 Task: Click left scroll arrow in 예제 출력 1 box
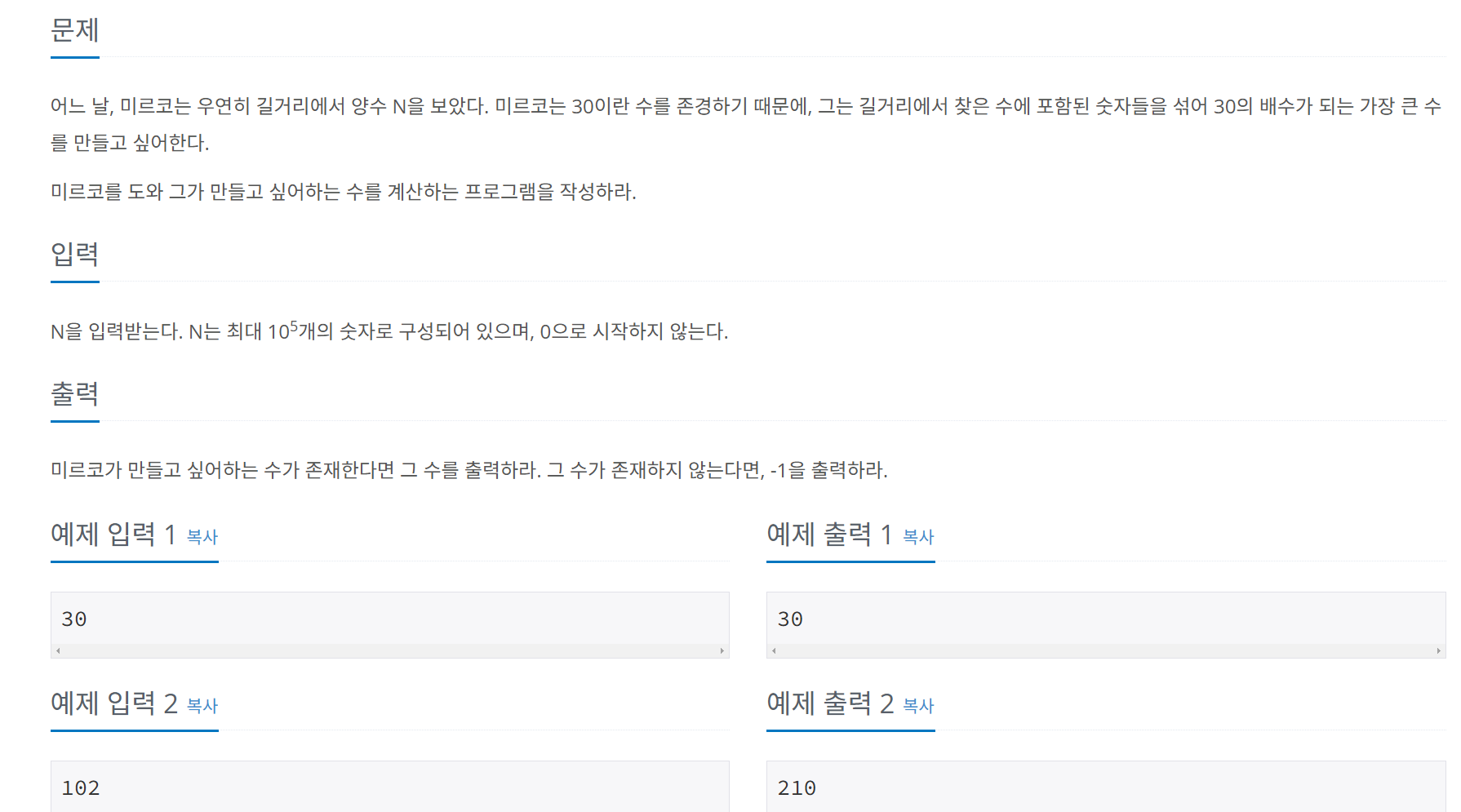point(774,651)
